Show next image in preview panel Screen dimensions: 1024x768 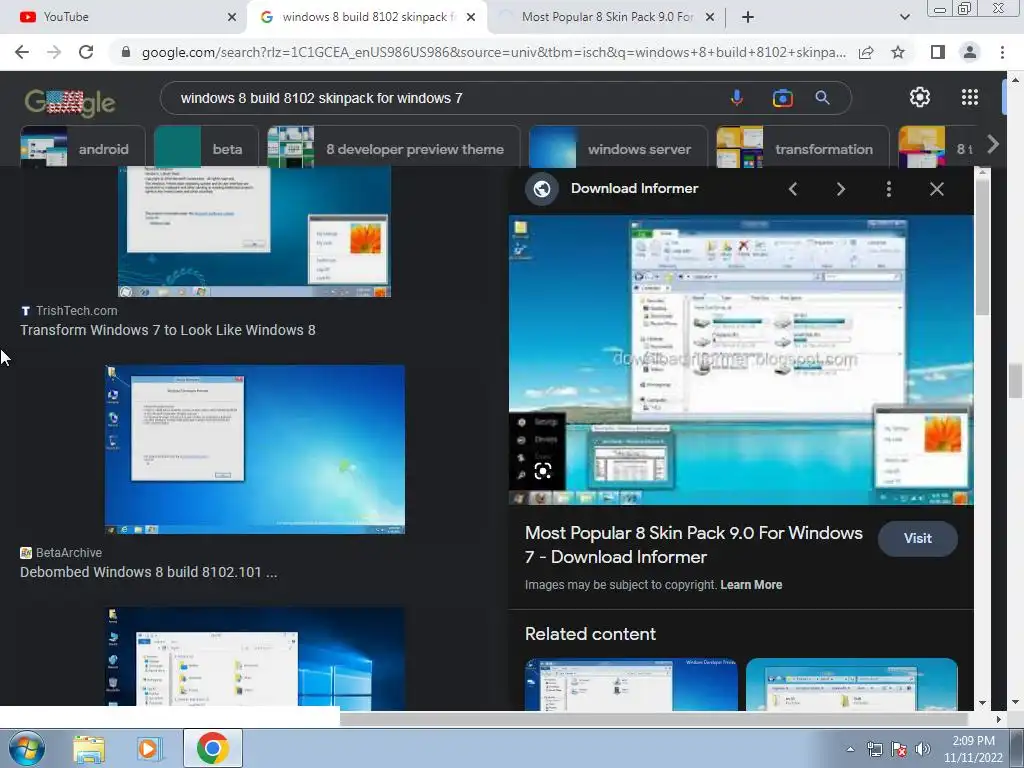[840, 189]
